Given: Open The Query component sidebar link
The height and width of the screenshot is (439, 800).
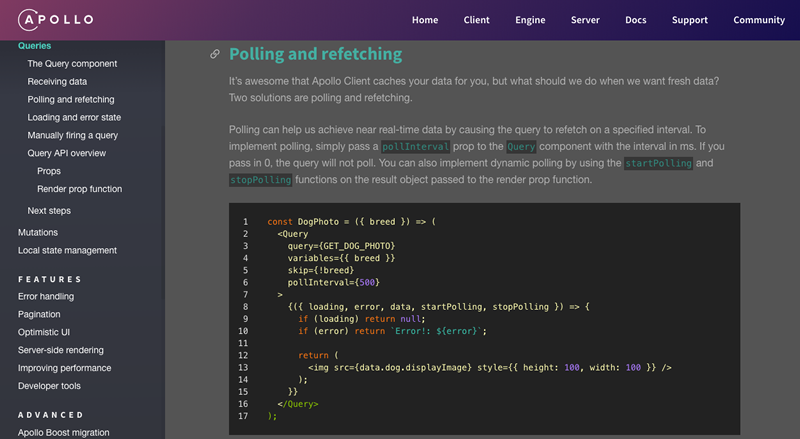Looking at the screenshot, I should tap(72, 63).
